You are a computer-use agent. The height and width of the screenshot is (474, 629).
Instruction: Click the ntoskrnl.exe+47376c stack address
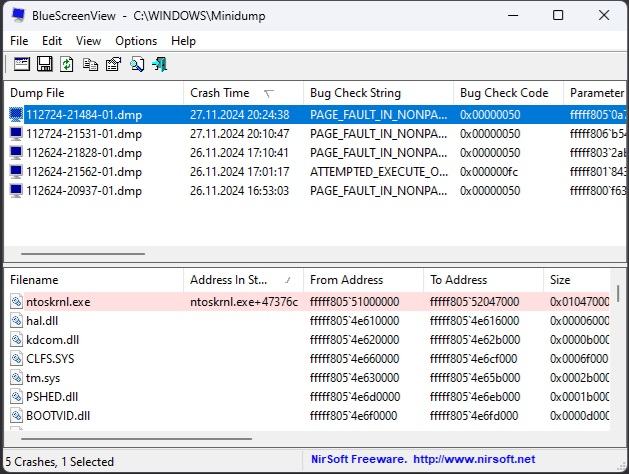pos(244,302)
